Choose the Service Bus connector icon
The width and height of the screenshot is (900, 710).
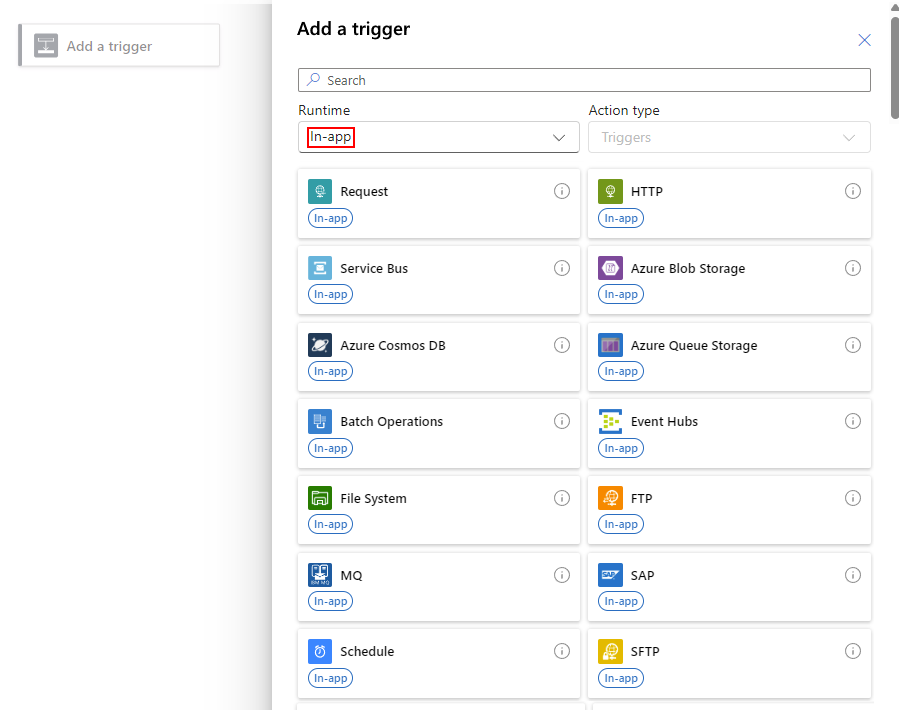pos(320,268)
